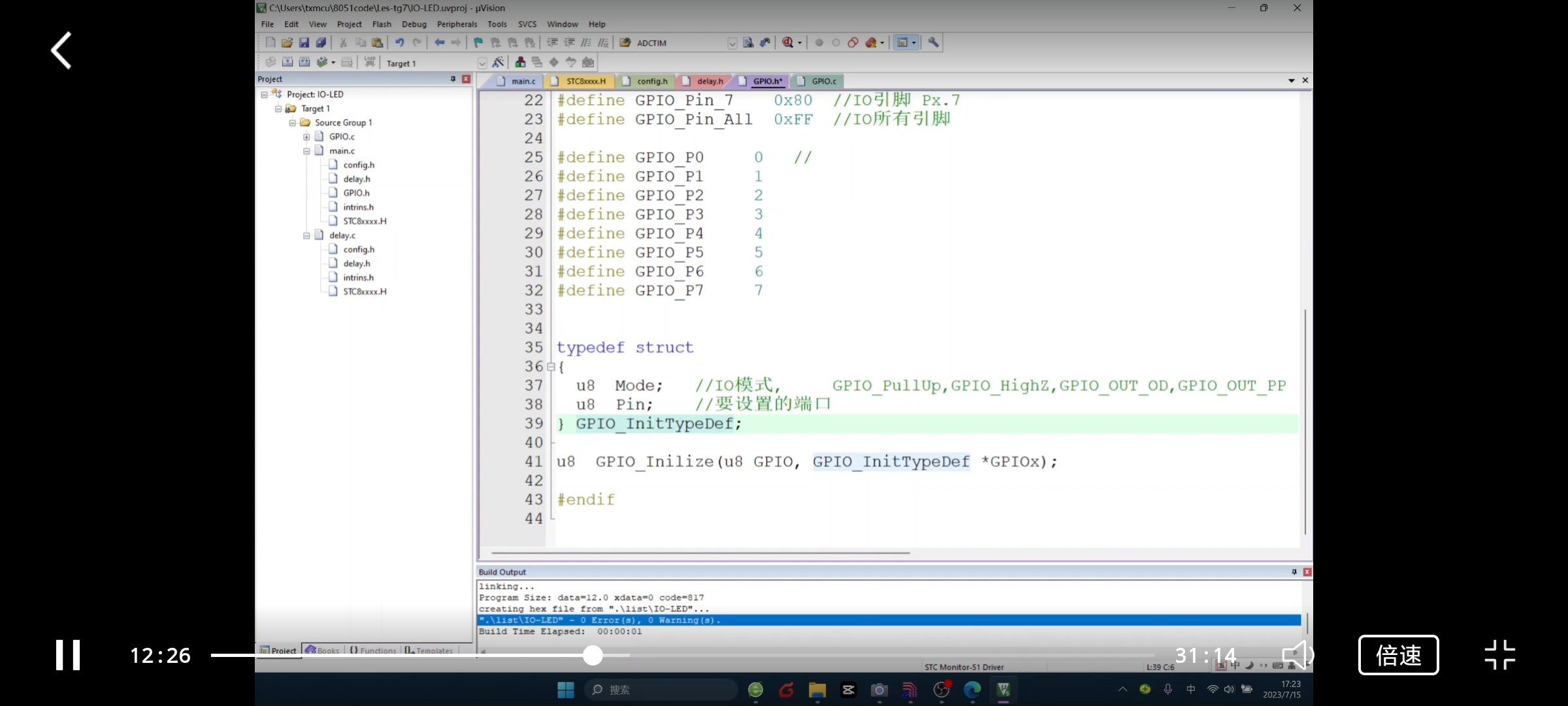Close the Build Output panel

1307,572
